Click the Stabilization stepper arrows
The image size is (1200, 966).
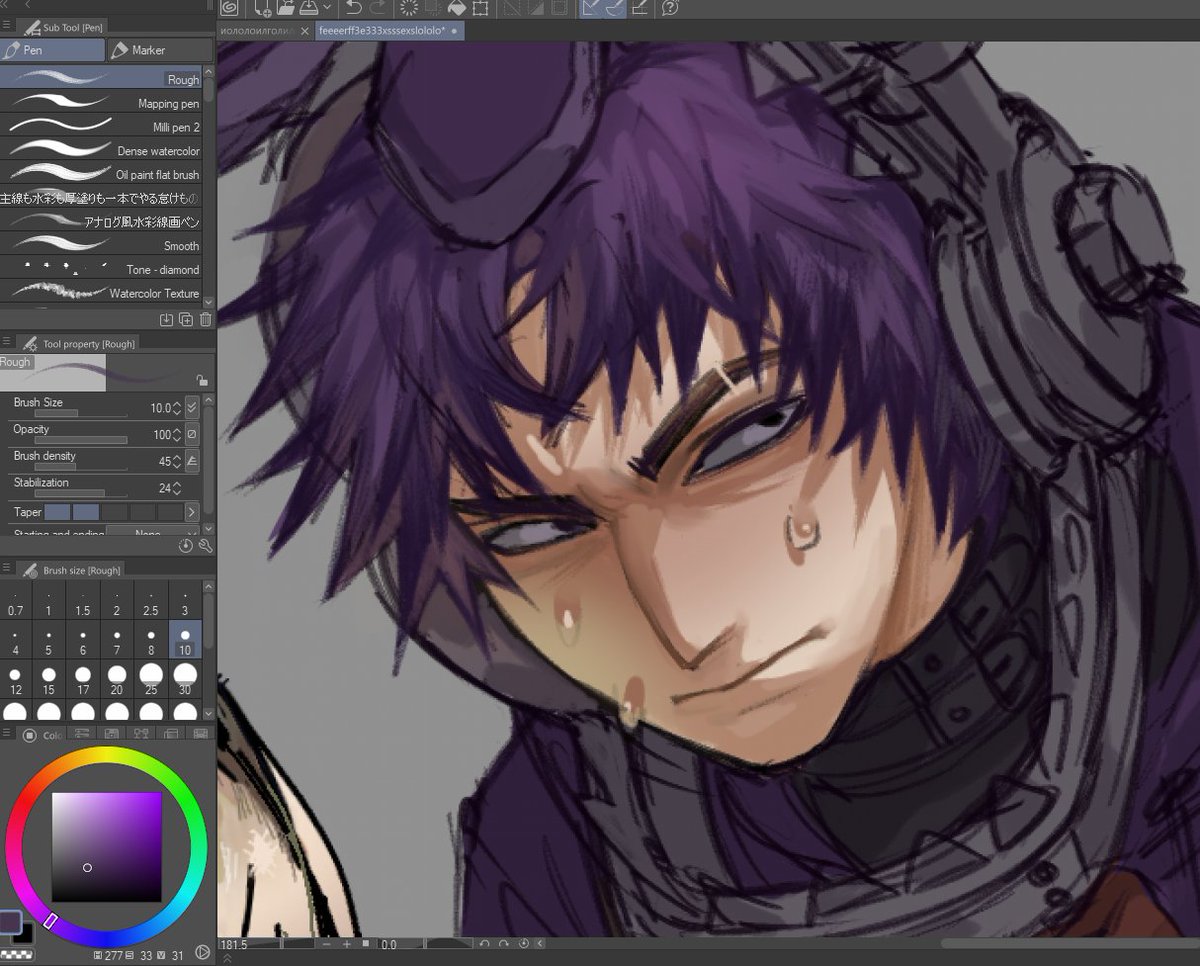pos(177,488)
